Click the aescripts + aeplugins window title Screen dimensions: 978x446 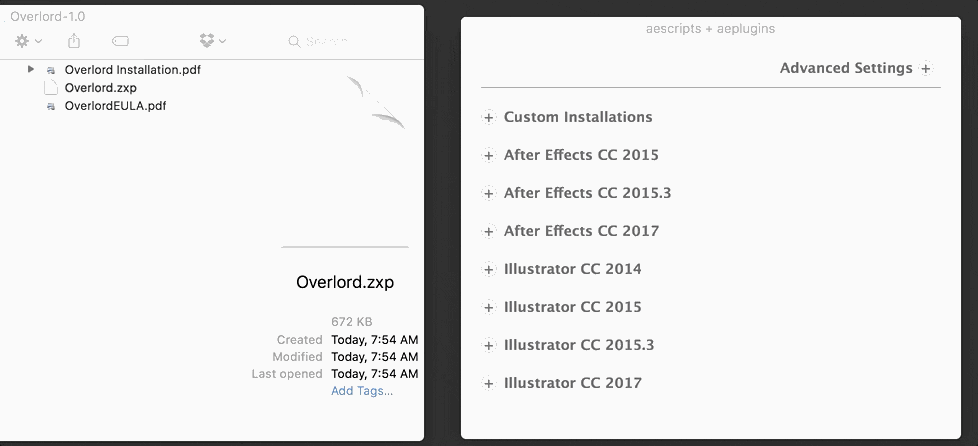click(x=710, y=29)
